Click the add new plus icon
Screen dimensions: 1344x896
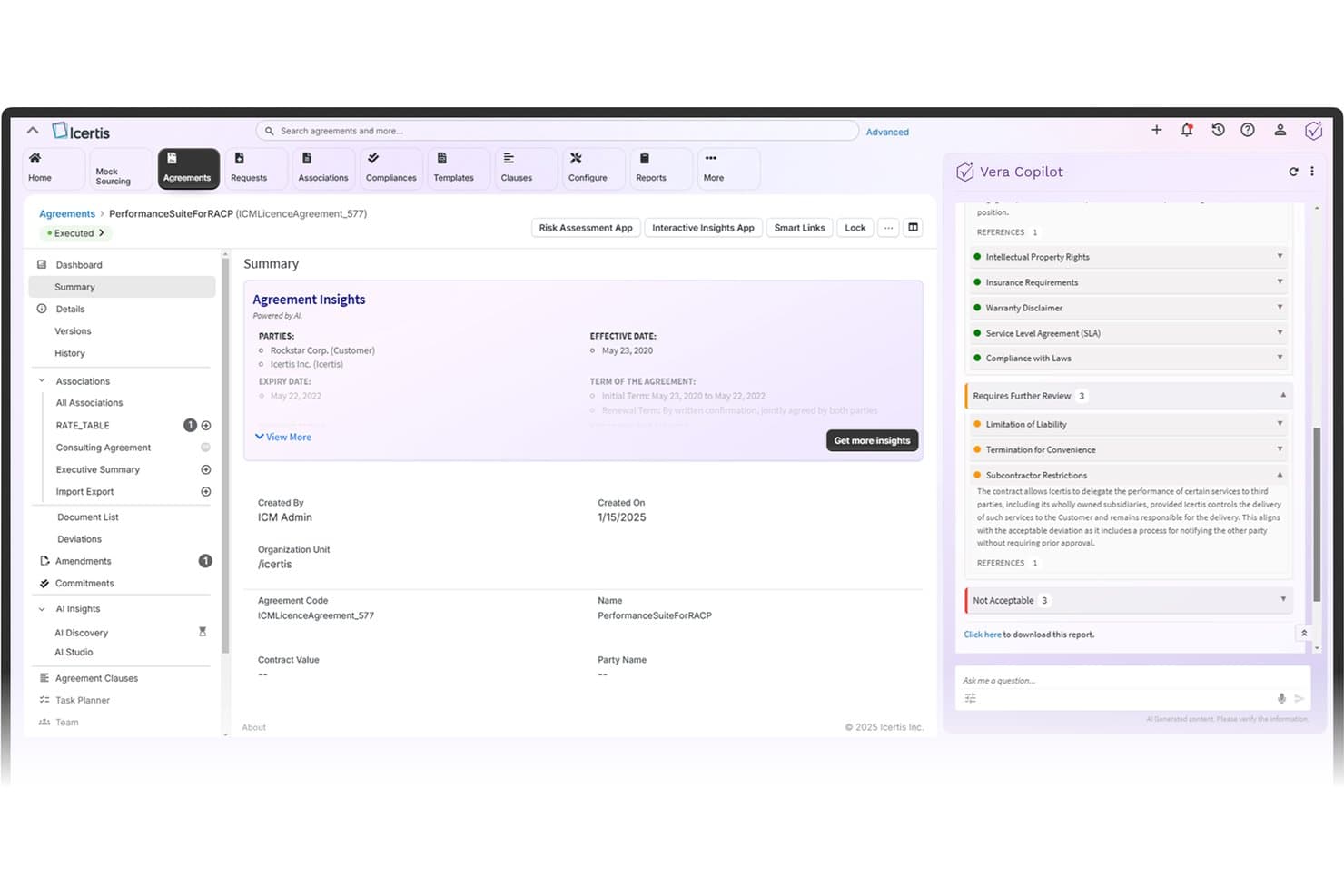(x=1156, y=130)
